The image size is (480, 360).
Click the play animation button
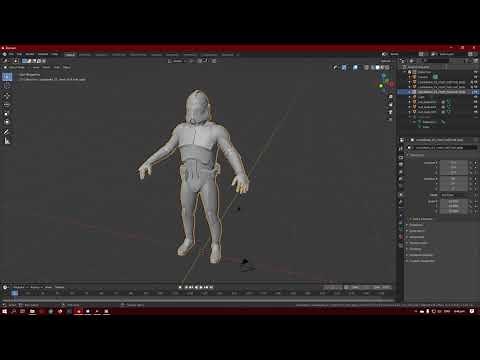(201, 287)
